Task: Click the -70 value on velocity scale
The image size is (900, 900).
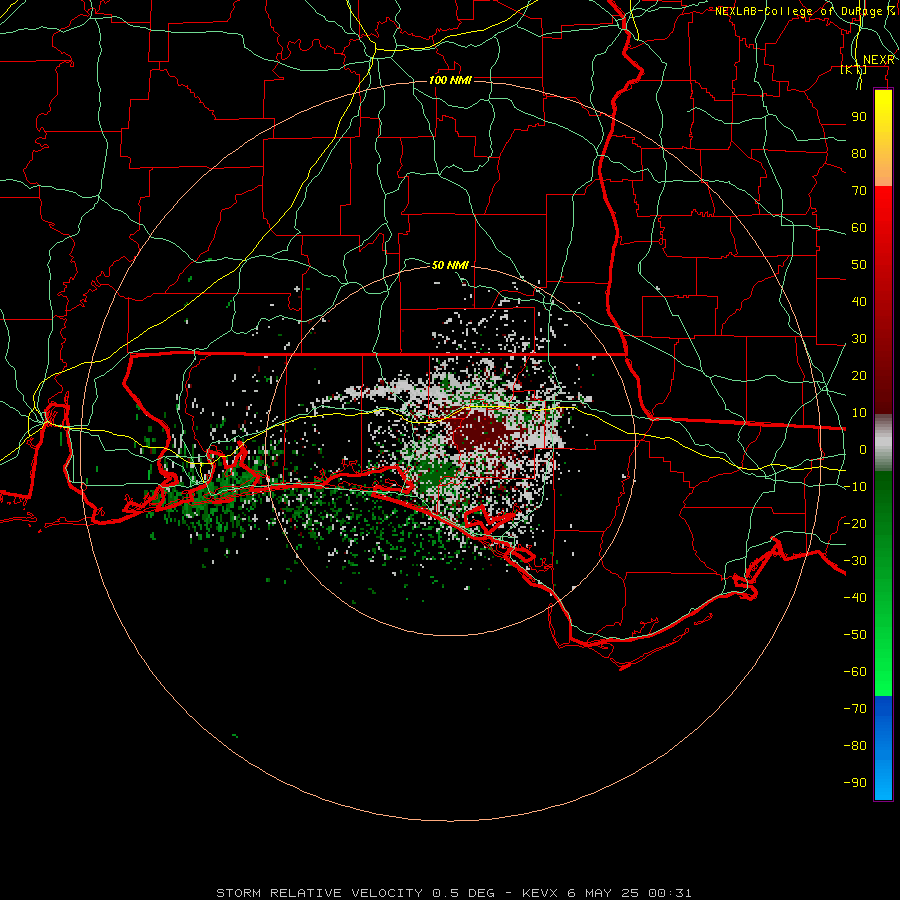Action: coord(855,709)
